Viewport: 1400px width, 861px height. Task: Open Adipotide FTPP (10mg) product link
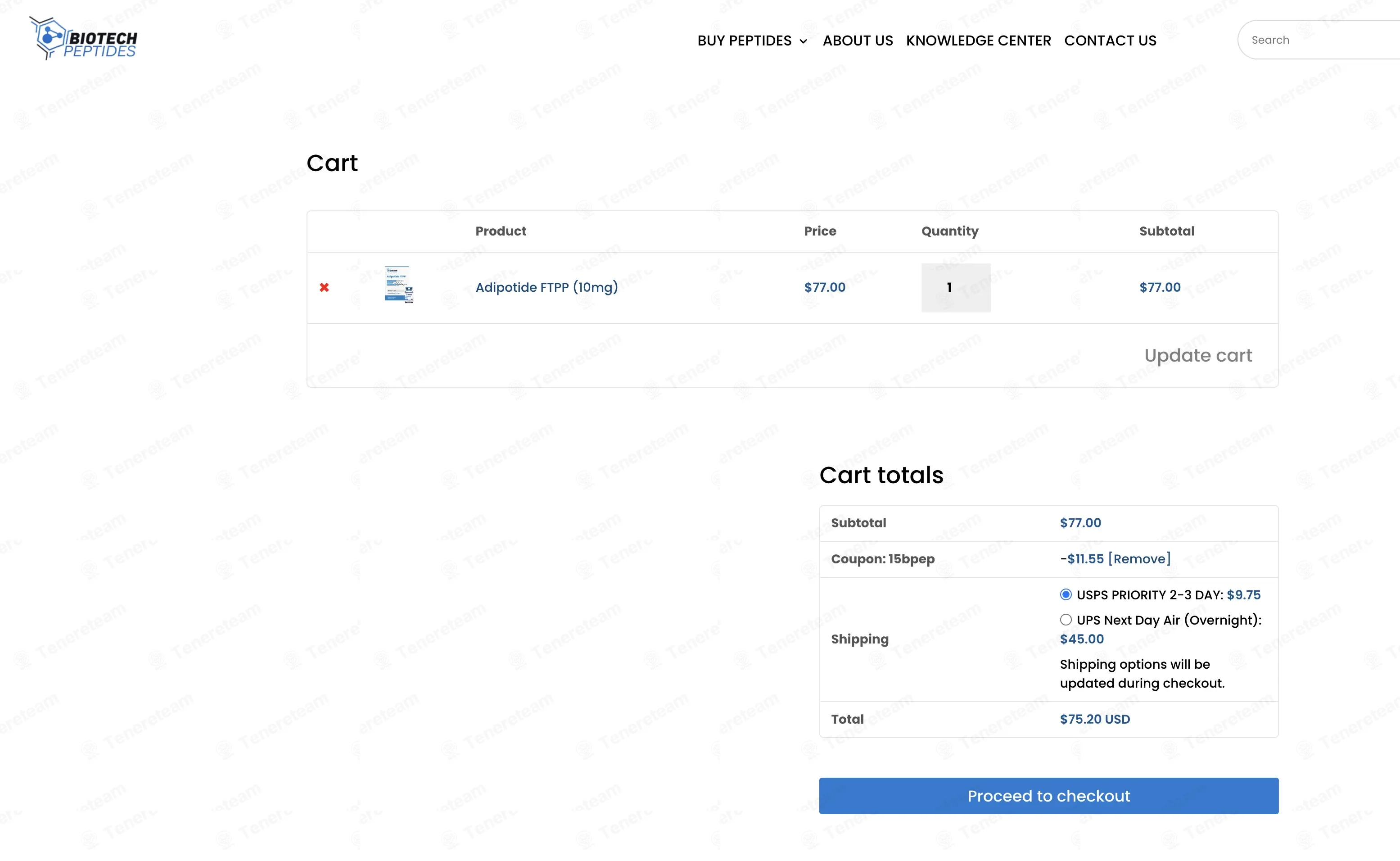coord(546,288)
